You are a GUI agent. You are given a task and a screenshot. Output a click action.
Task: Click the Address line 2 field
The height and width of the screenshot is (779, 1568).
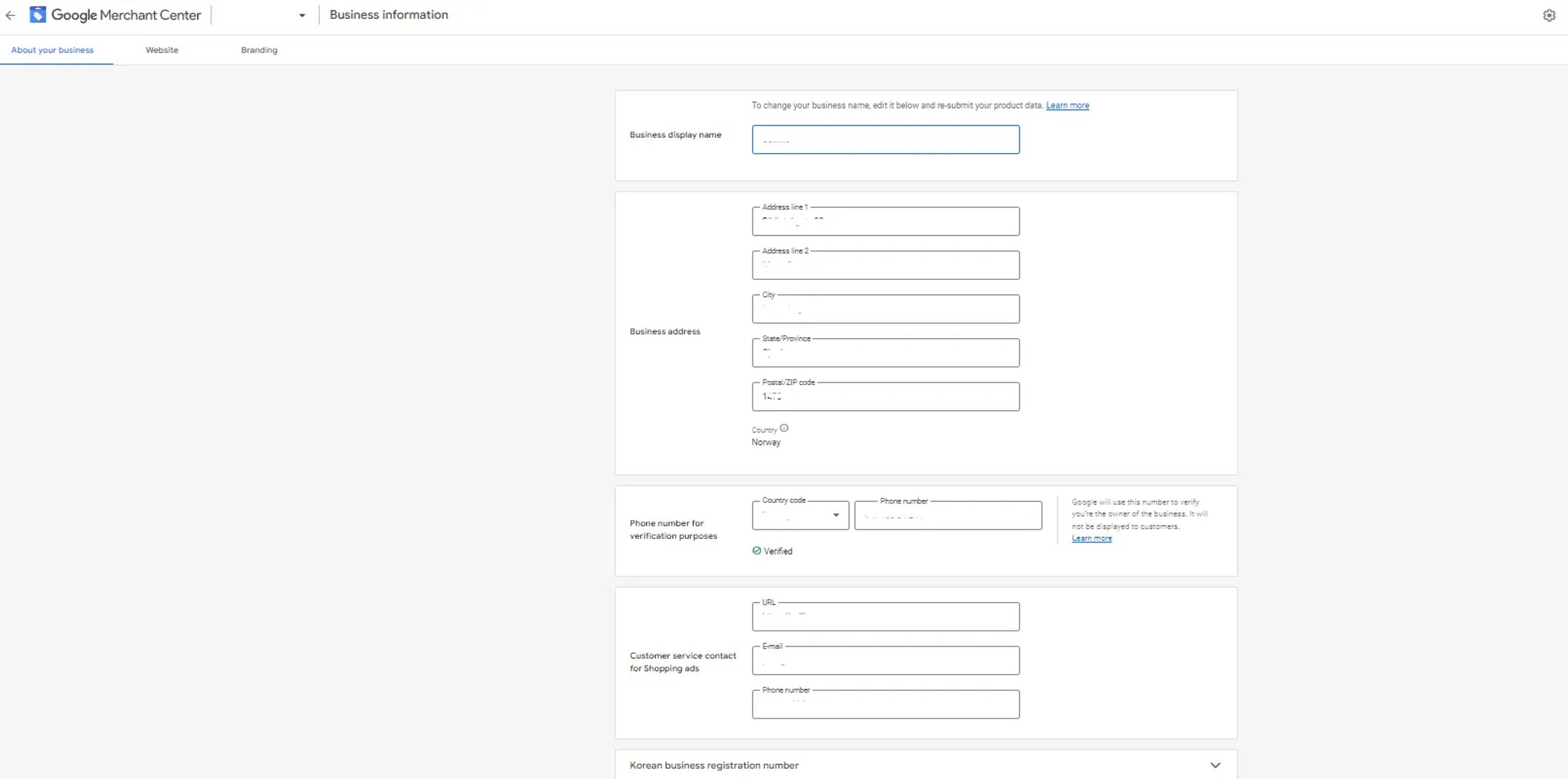(885, 266)
